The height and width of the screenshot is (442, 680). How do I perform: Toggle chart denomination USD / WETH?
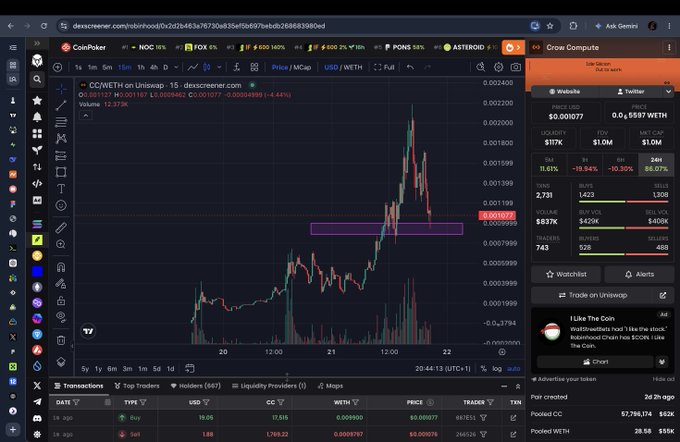(343, 67)
